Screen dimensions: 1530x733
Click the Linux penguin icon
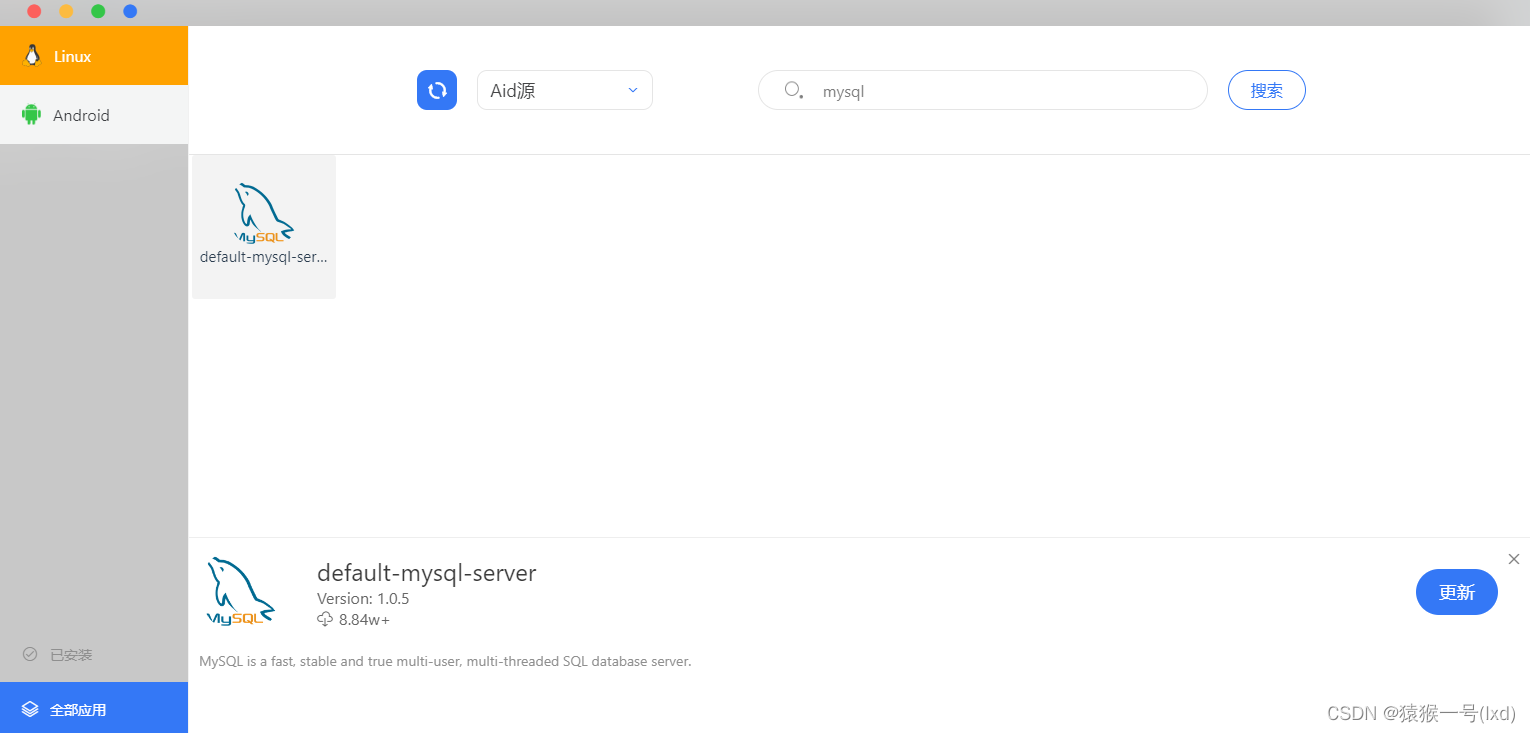click(x=33, y=56)
